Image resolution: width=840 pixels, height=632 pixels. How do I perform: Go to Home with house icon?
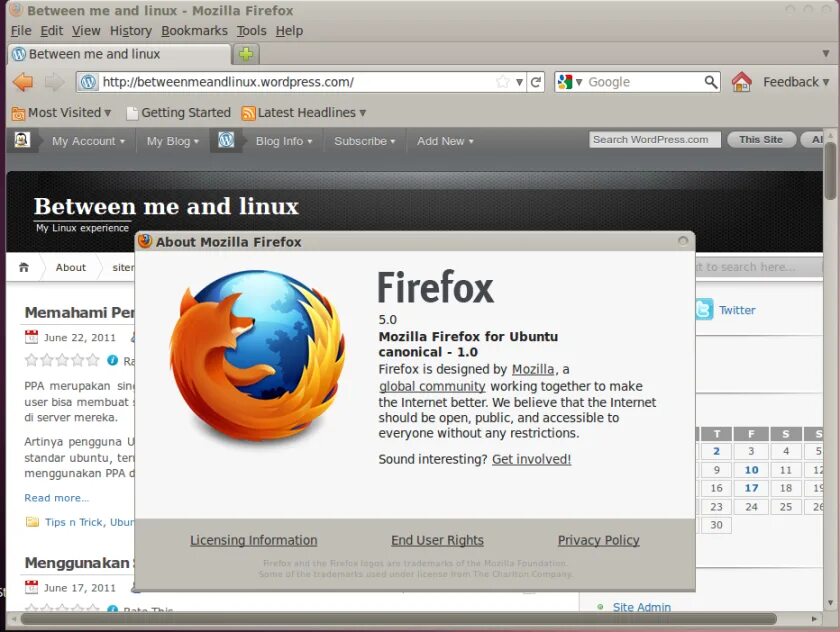pyautogui.click(x=741, y=82)
